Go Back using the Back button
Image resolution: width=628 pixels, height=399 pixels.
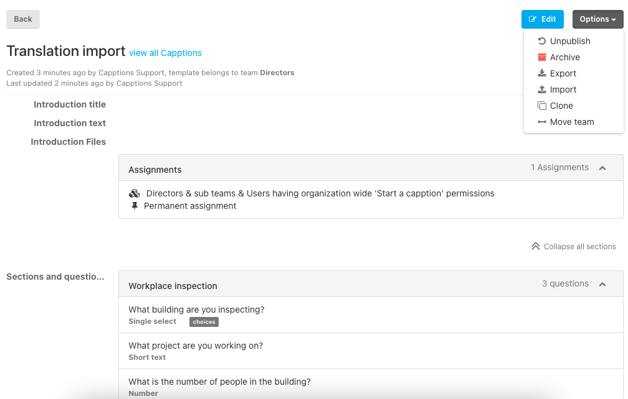(x=23, y=19)
